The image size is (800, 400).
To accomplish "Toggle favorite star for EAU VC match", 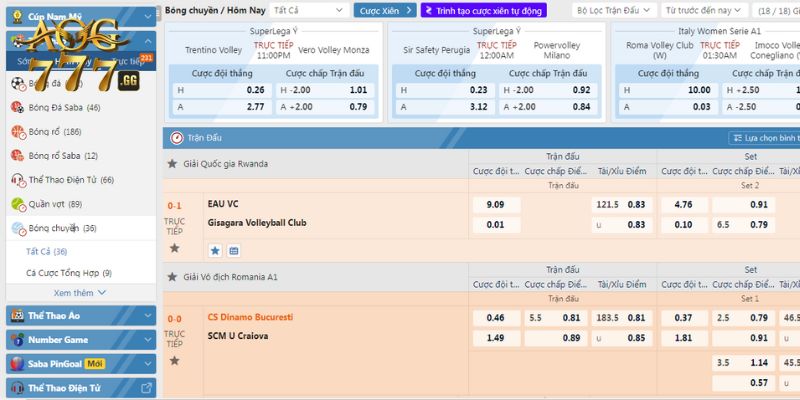I will click(x=174, y=248).
